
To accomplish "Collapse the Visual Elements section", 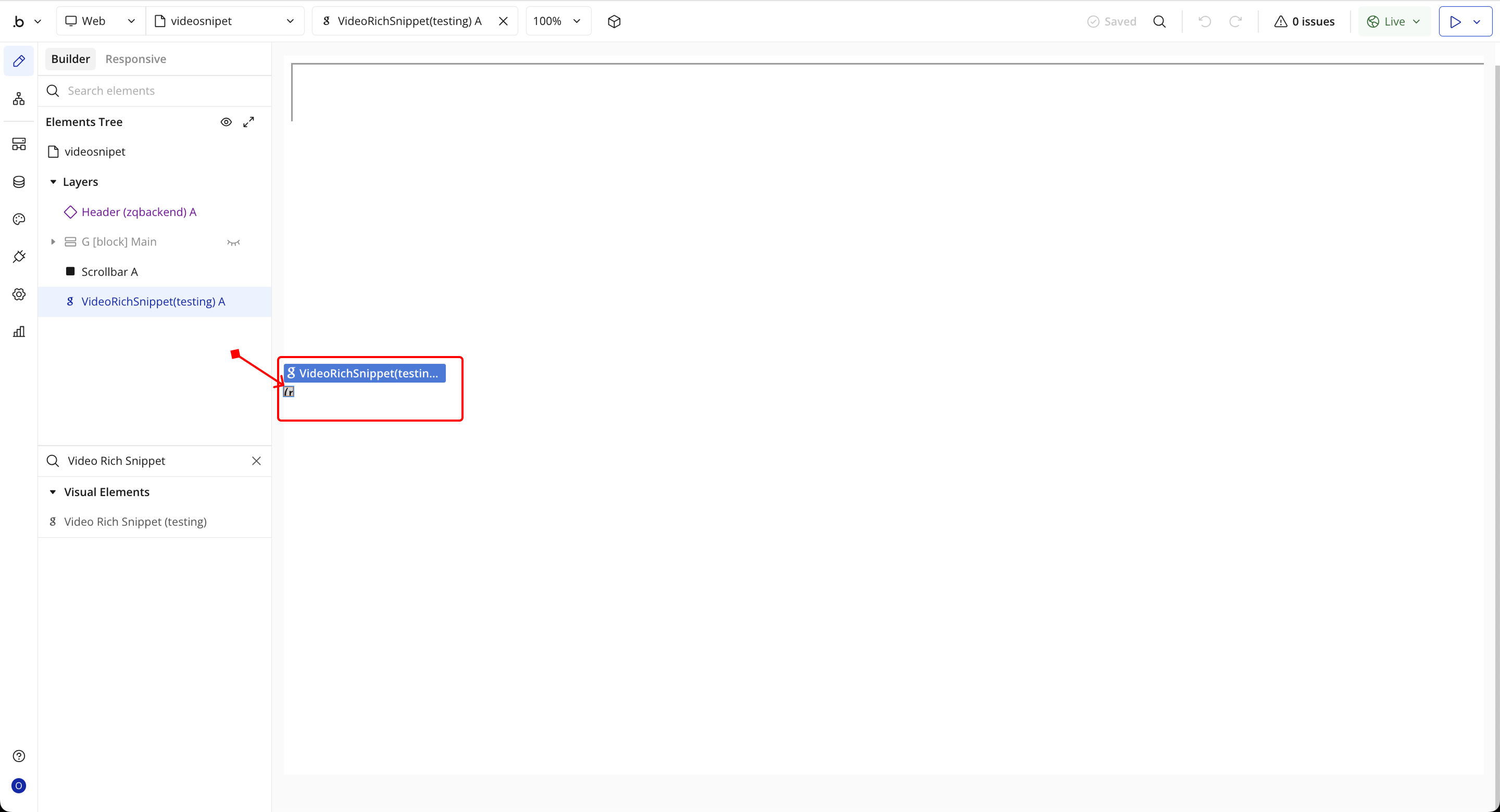I will pos(53,492).
